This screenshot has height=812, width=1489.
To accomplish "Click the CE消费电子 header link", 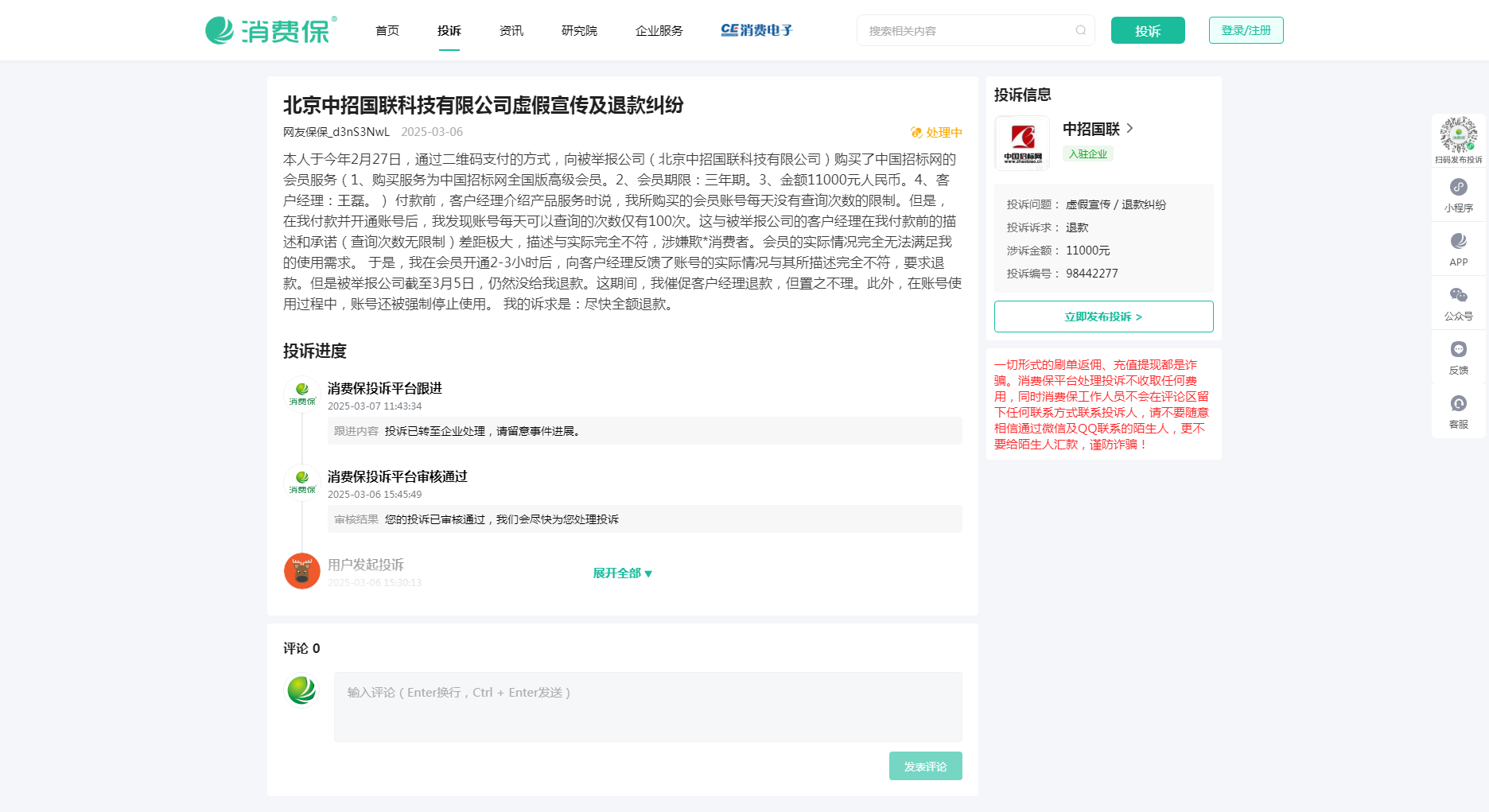I will click(x=756, y=30).
